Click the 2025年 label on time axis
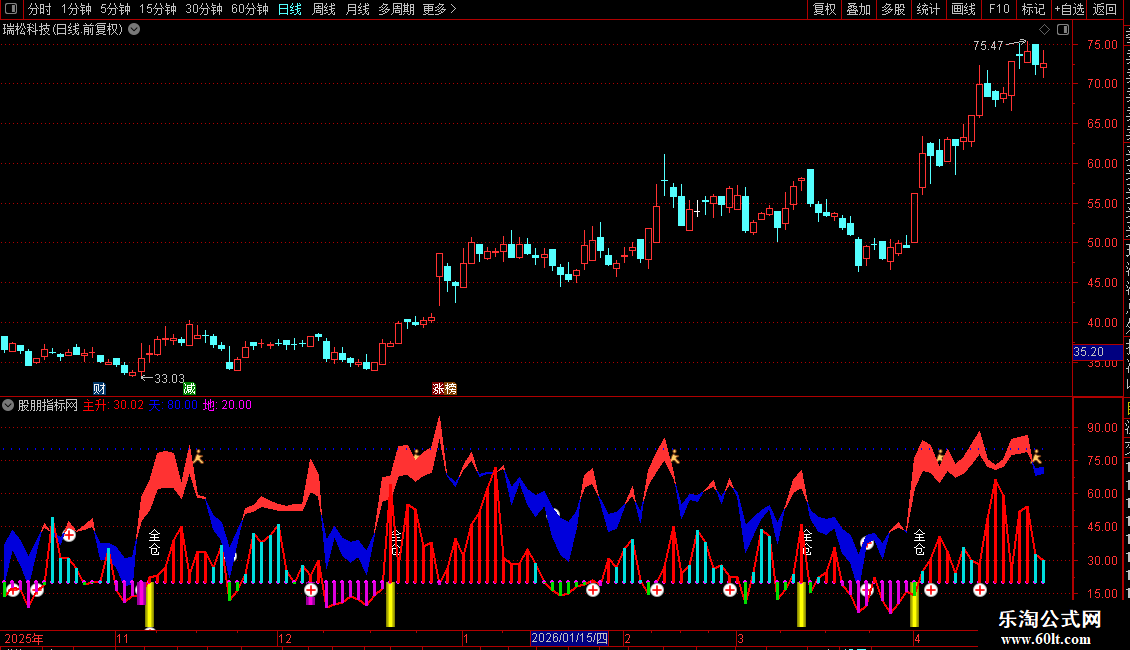Viewport: 1130px width, 650px height. [24, 638]
